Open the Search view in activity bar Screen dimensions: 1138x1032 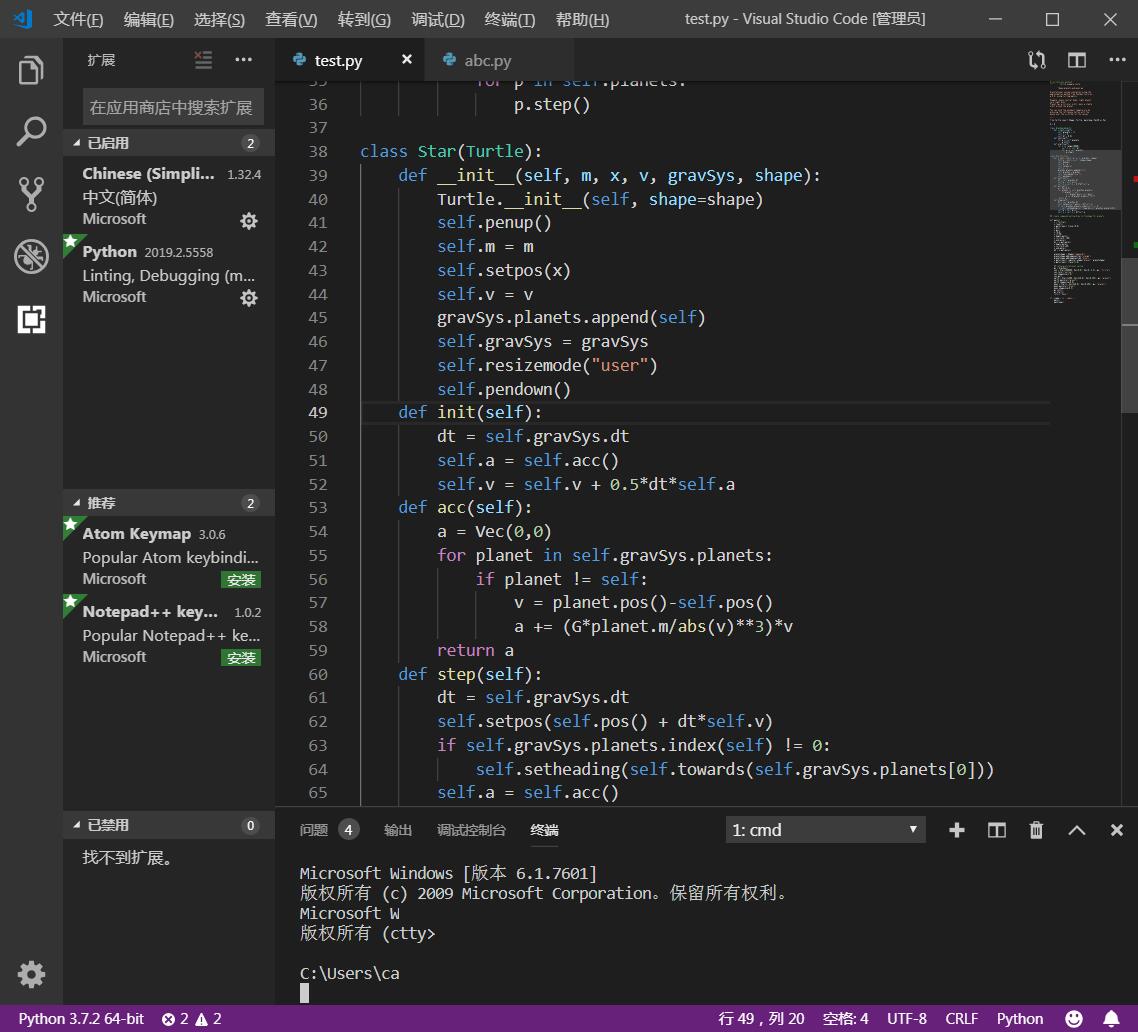[31, 132]
